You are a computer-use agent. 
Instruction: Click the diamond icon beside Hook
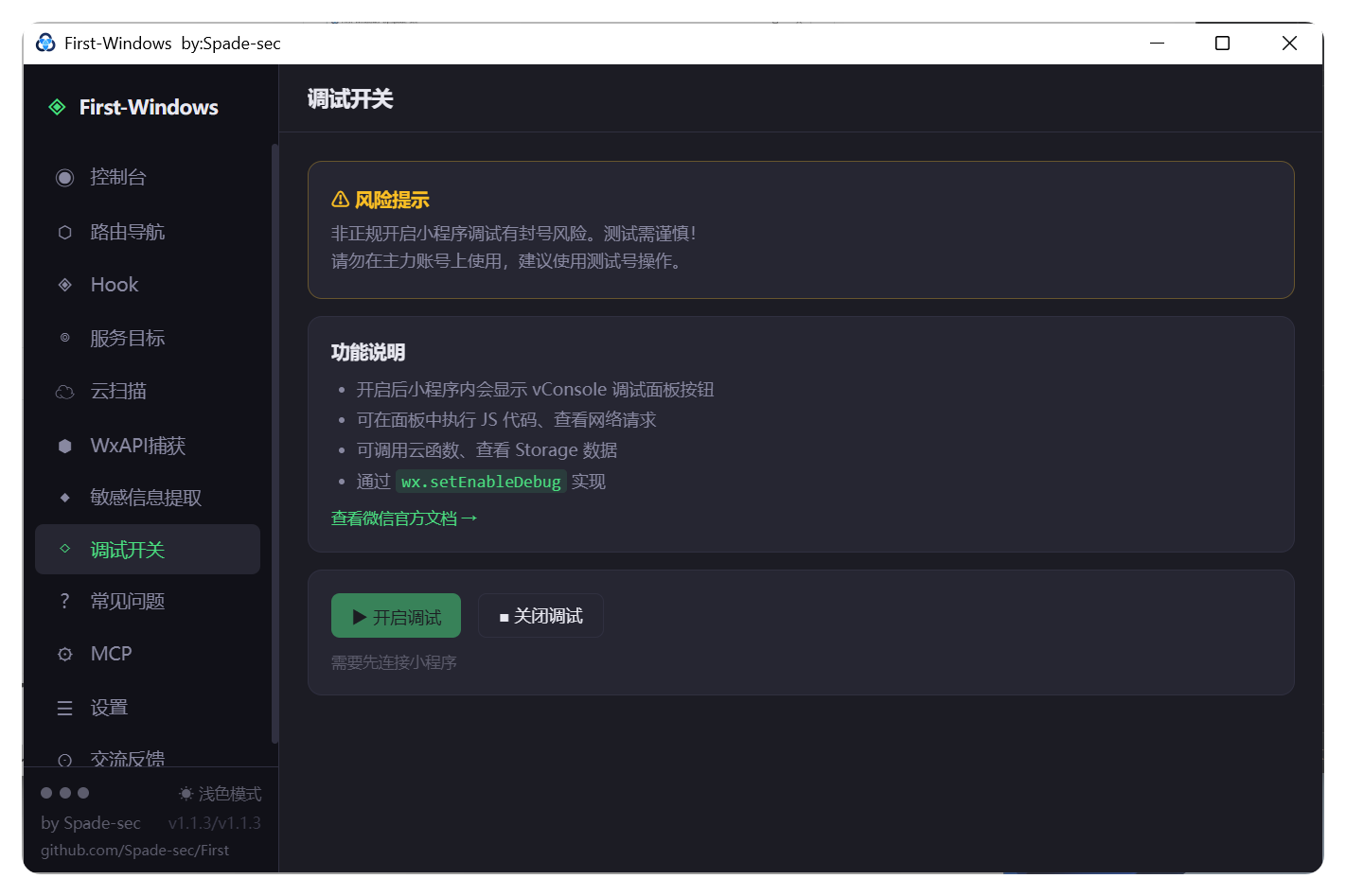64,285
